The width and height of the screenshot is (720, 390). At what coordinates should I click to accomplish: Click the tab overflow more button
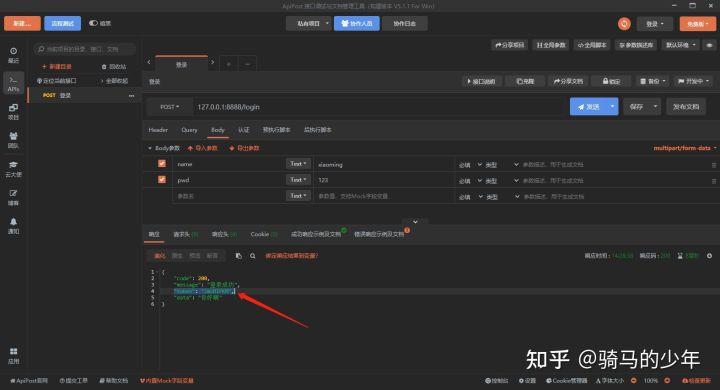248,64
